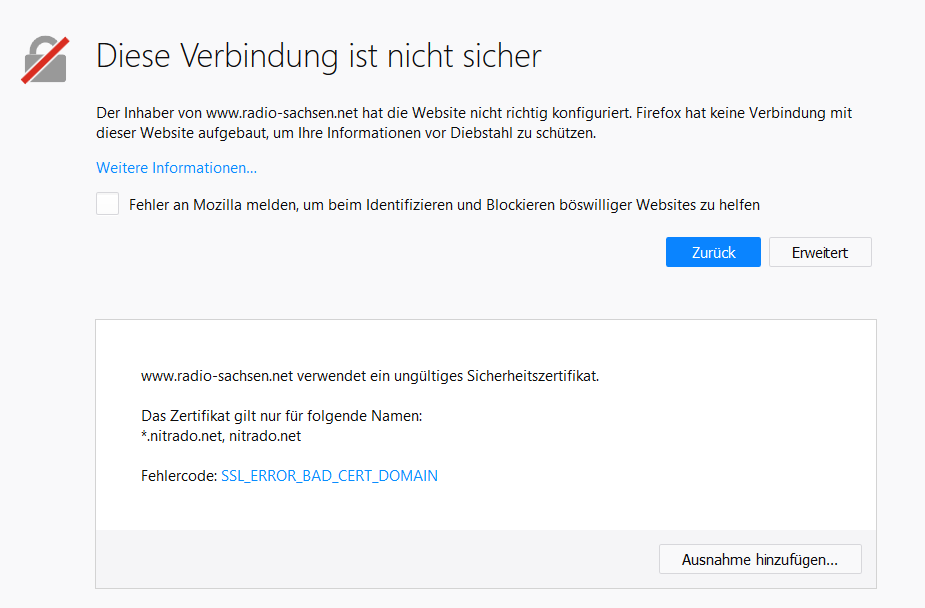The image size is (925, 608).
Task: Click the '*.nitrado.net, nitrado.net' names text
Action: pyautogui.click(x=221, y=436)
